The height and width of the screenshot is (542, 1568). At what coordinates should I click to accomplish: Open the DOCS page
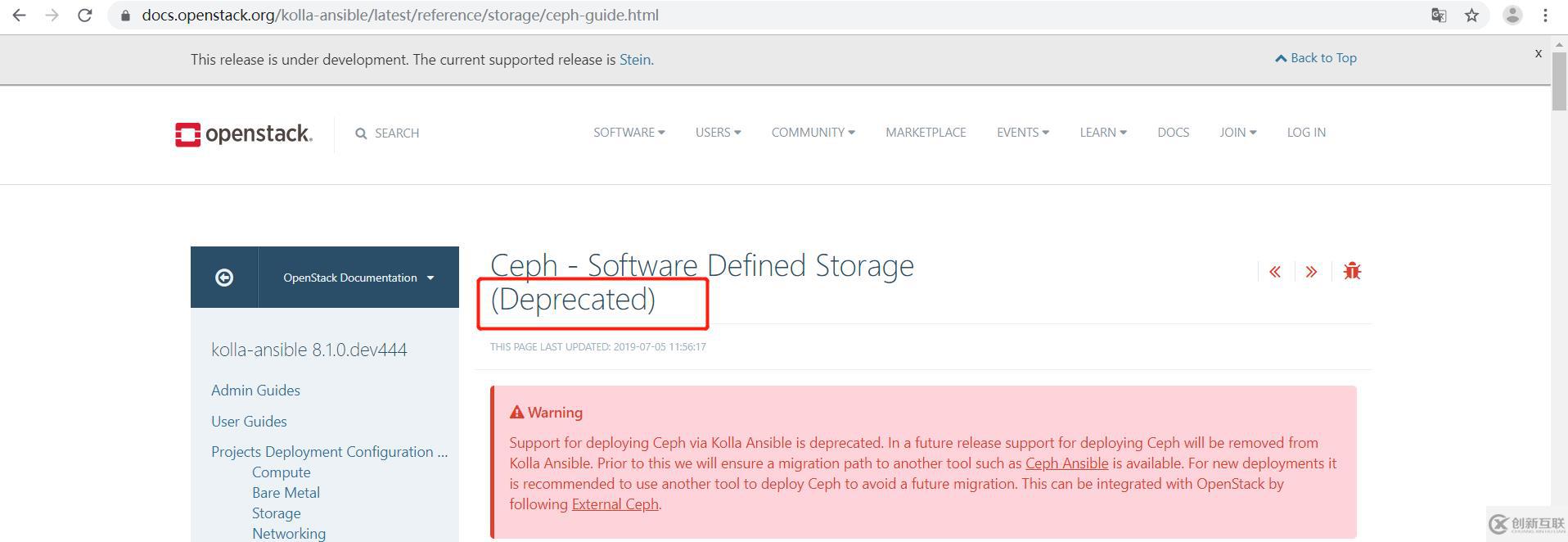1173,133
